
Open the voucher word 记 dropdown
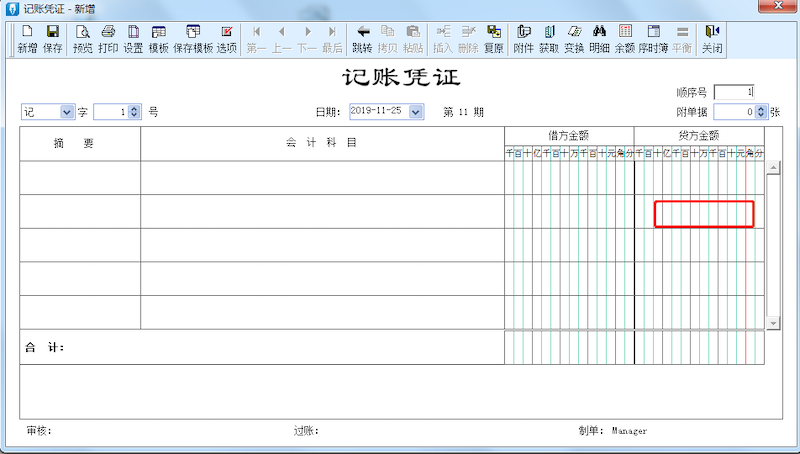[x=67, y=112]
